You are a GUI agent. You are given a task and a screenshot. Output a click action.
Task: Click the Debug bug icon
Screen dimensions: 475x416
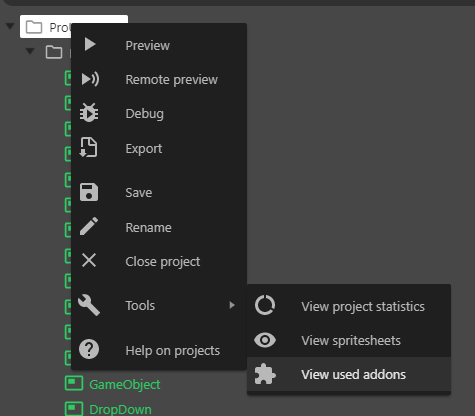coord(89,113)
